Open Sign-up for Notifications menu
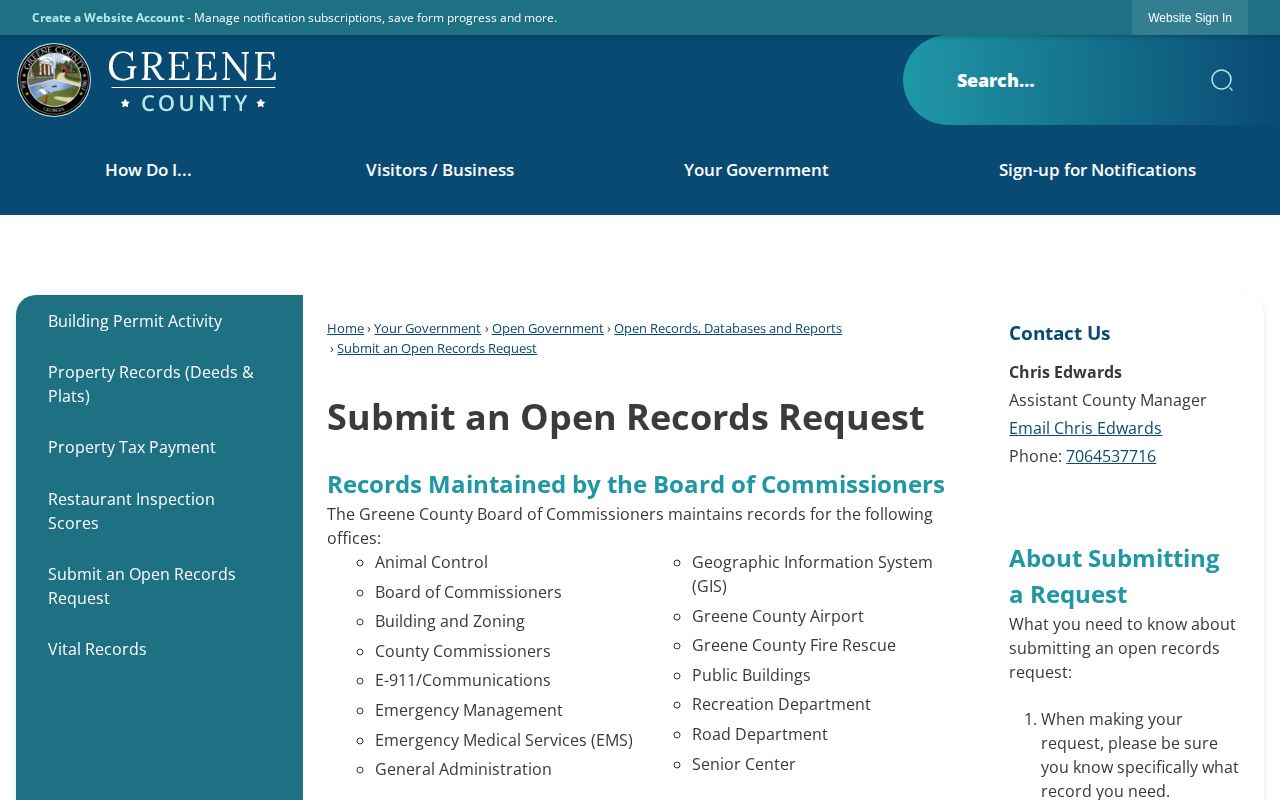 click(x=1097, y=170)
